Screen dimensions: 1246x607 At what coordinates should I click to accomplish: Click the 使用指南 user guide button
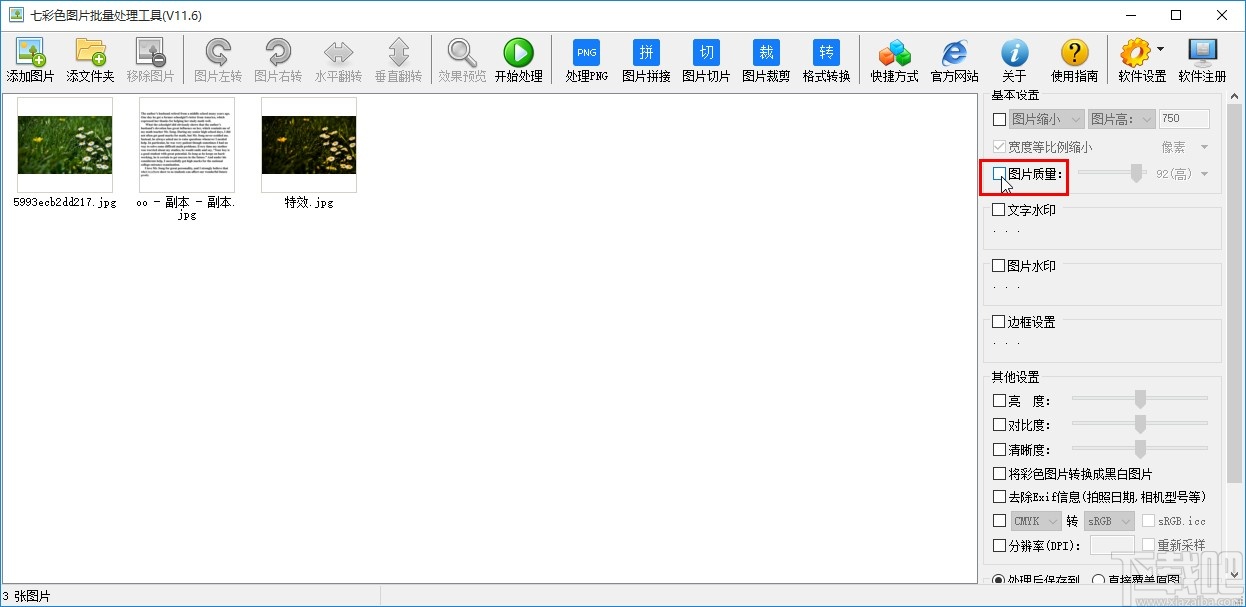1074,60
